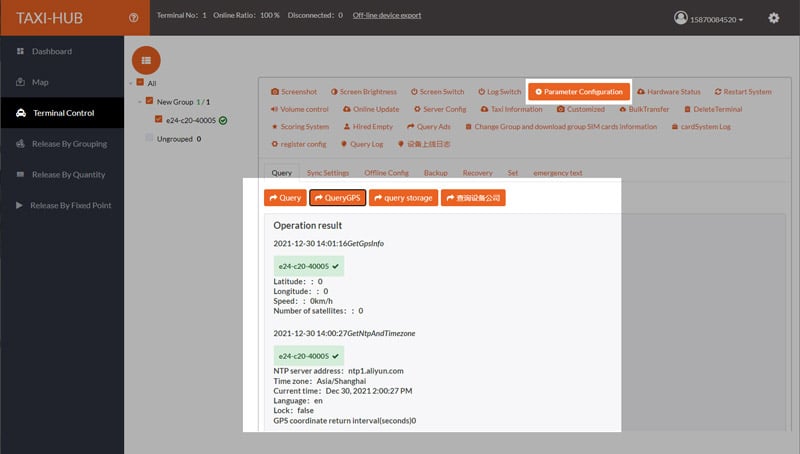Open the Customized option
Viewport: 800px width, 454px height.
point(581,109)
